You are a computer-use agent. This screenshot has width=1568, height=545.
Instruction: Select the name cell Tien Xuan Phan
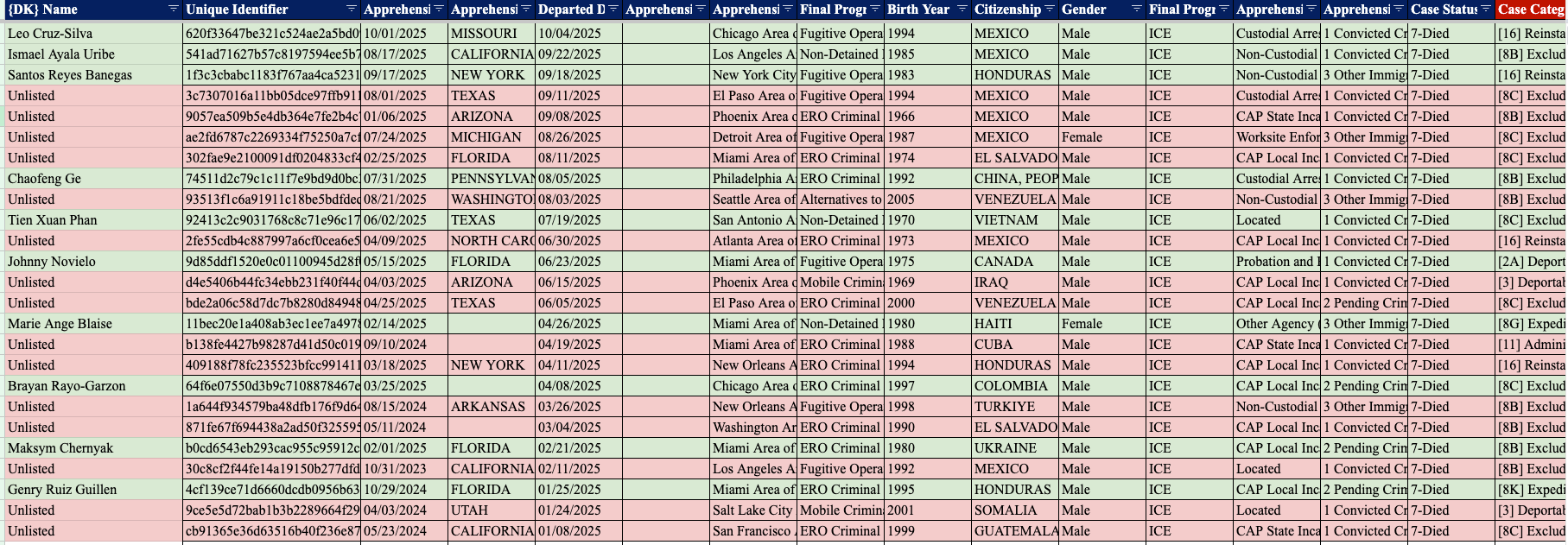94,220
